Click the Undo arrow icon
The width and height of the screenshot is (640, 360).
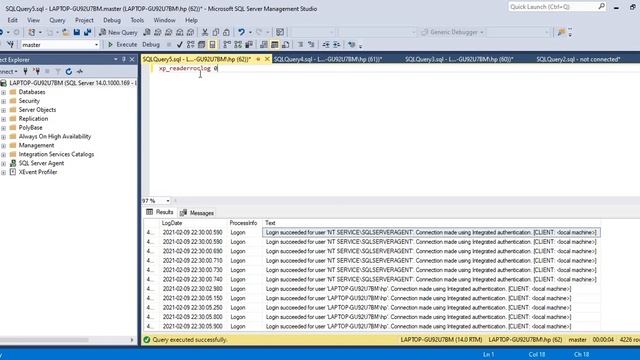tap(241, 32)
